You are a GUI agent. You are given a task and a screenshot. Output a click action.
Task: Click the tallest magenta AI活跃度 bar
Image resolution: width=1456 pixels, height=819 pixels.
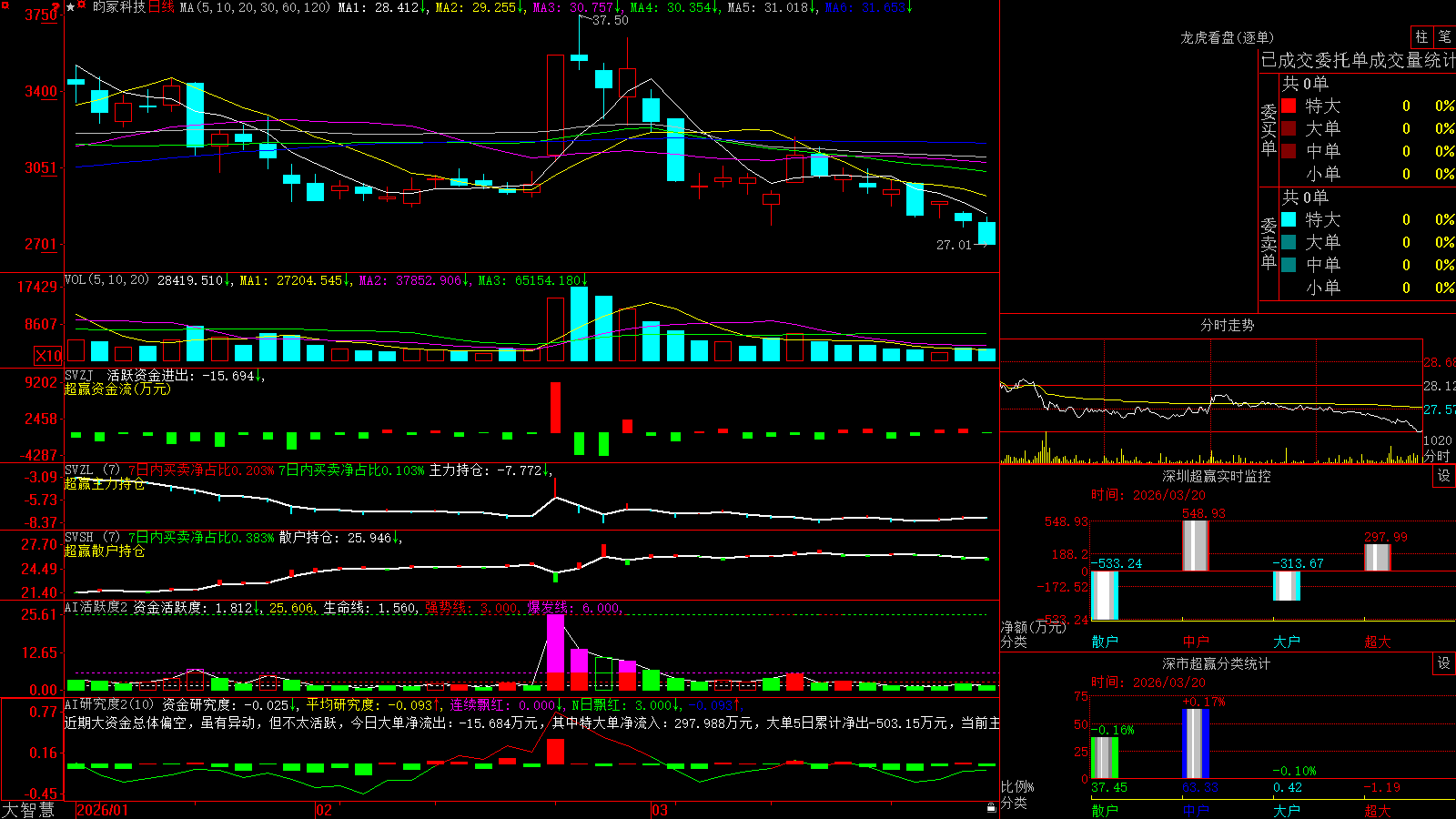click(x=555, y=643)
